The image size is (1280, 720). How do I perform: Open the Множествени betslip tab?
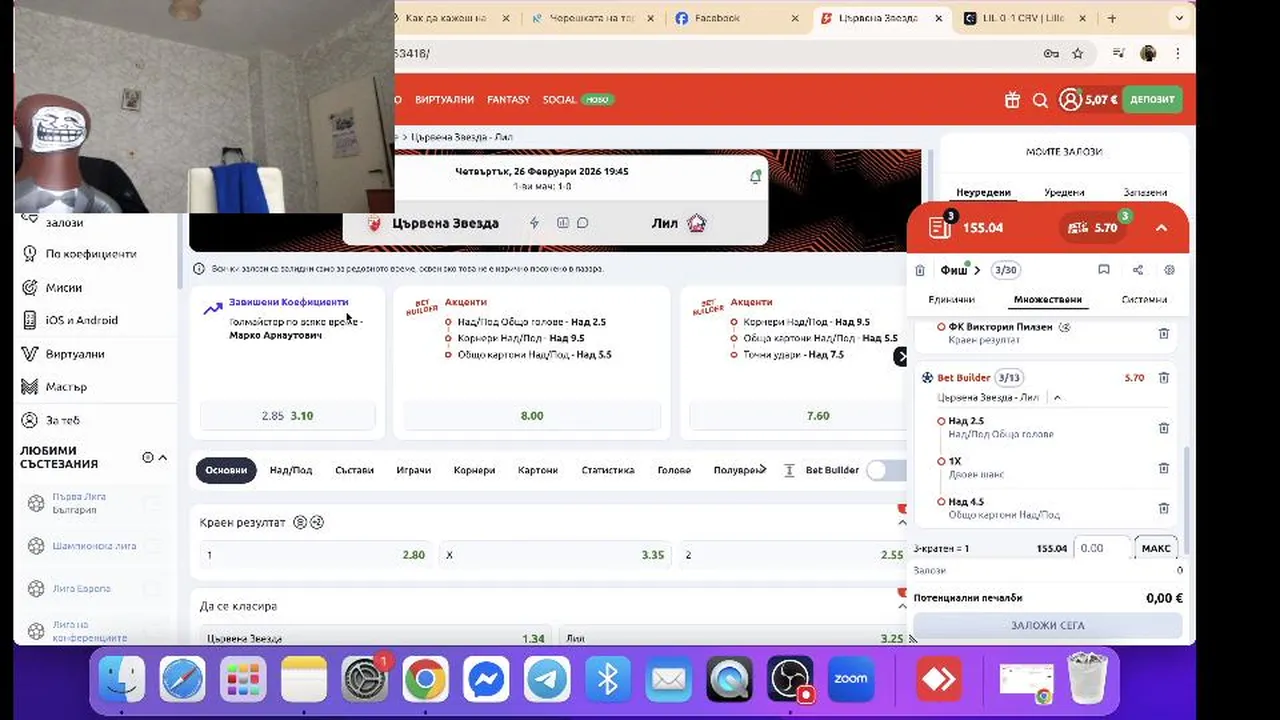coord(1047,299)
